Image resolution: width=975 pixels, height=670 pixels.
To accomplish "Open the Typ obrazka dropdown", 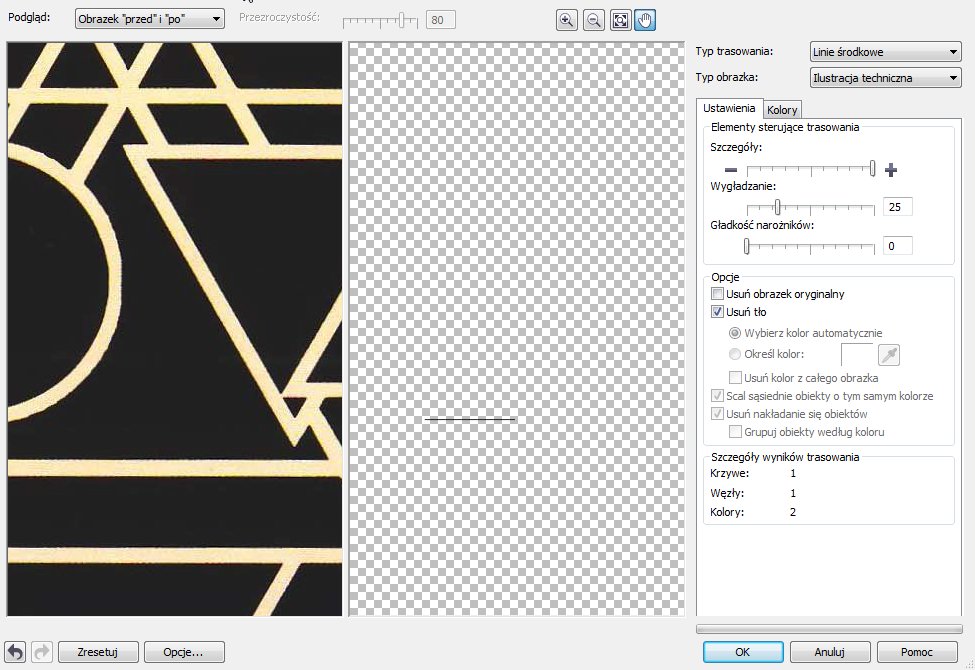I will point(884,78).
